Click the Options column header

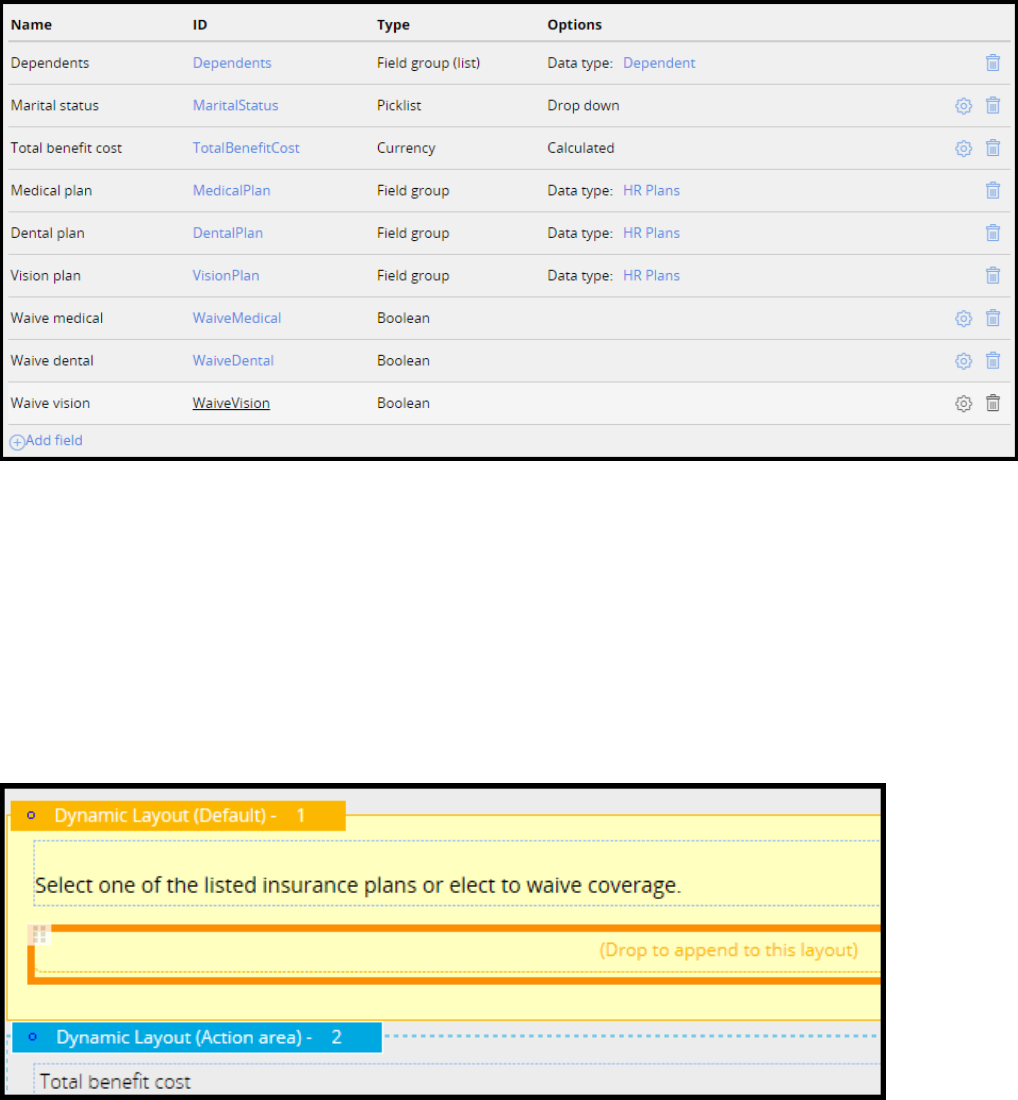pos(575,25)
